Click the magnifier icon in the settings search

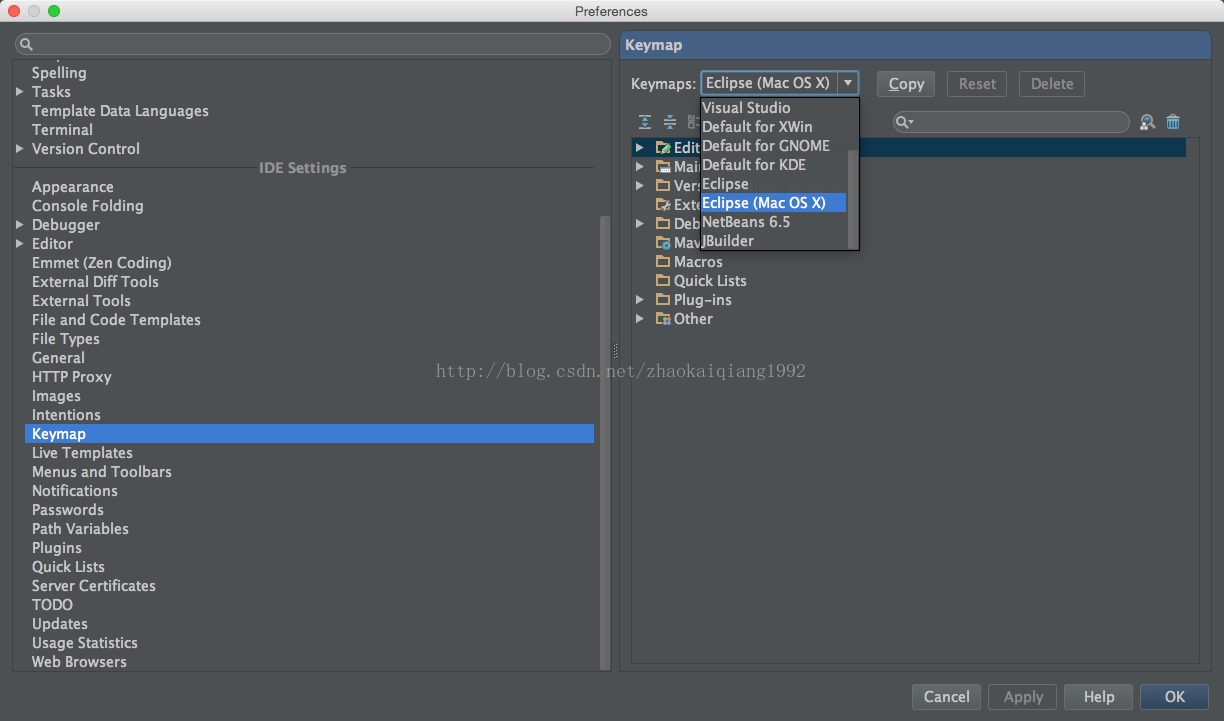pos(26,44)
